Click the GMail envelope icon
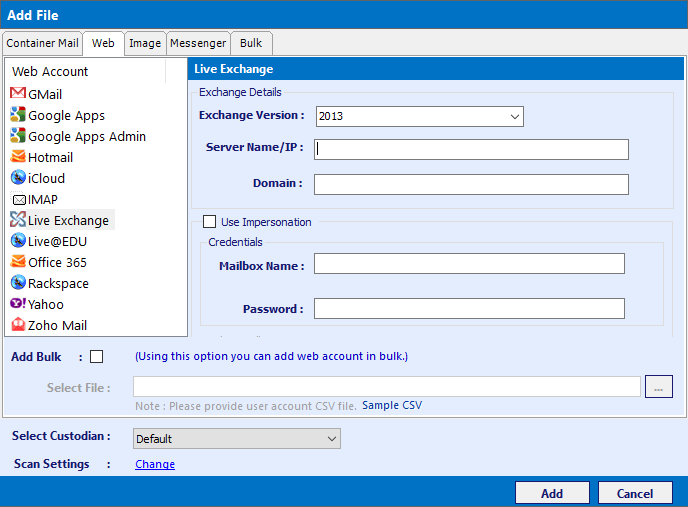This screenshot has width=688, height=507. click(x=18, y=93)
